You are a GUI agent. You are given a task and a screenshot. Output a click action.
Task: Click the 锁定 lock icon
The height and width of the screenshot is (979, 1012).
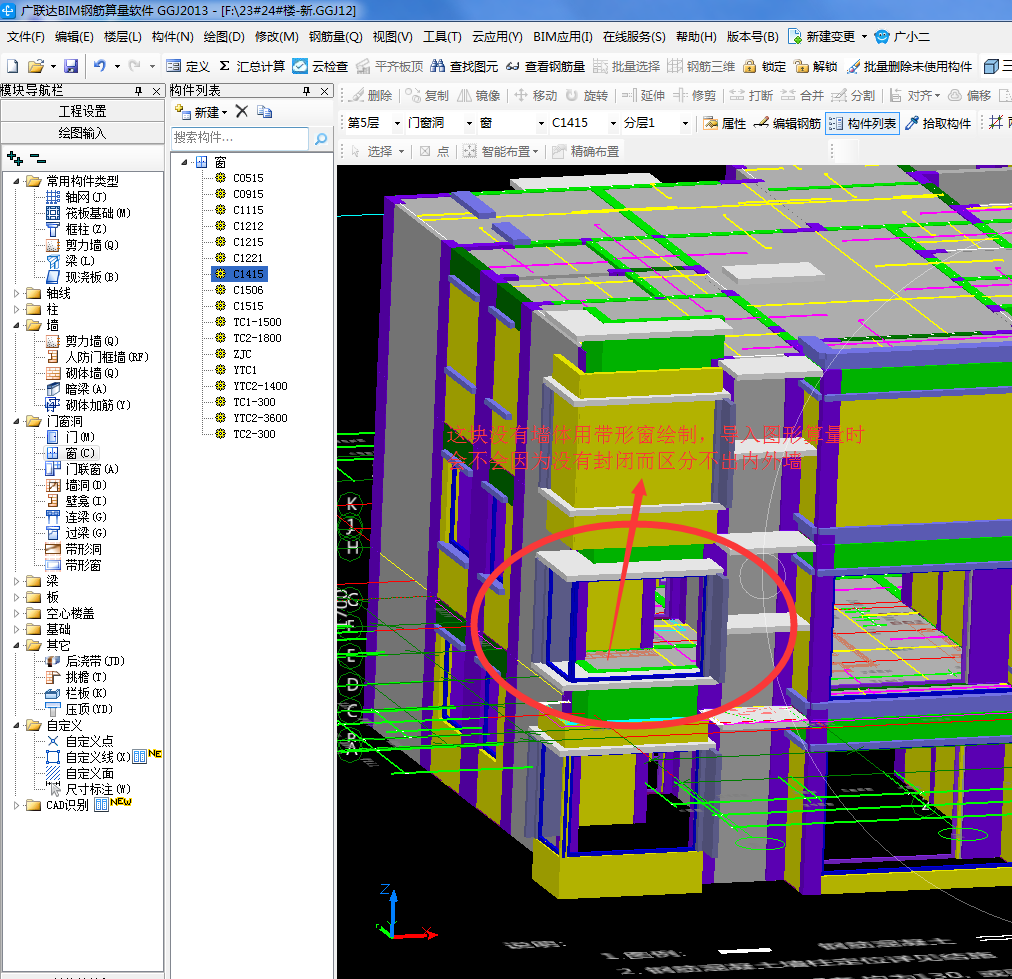[749, 66]
